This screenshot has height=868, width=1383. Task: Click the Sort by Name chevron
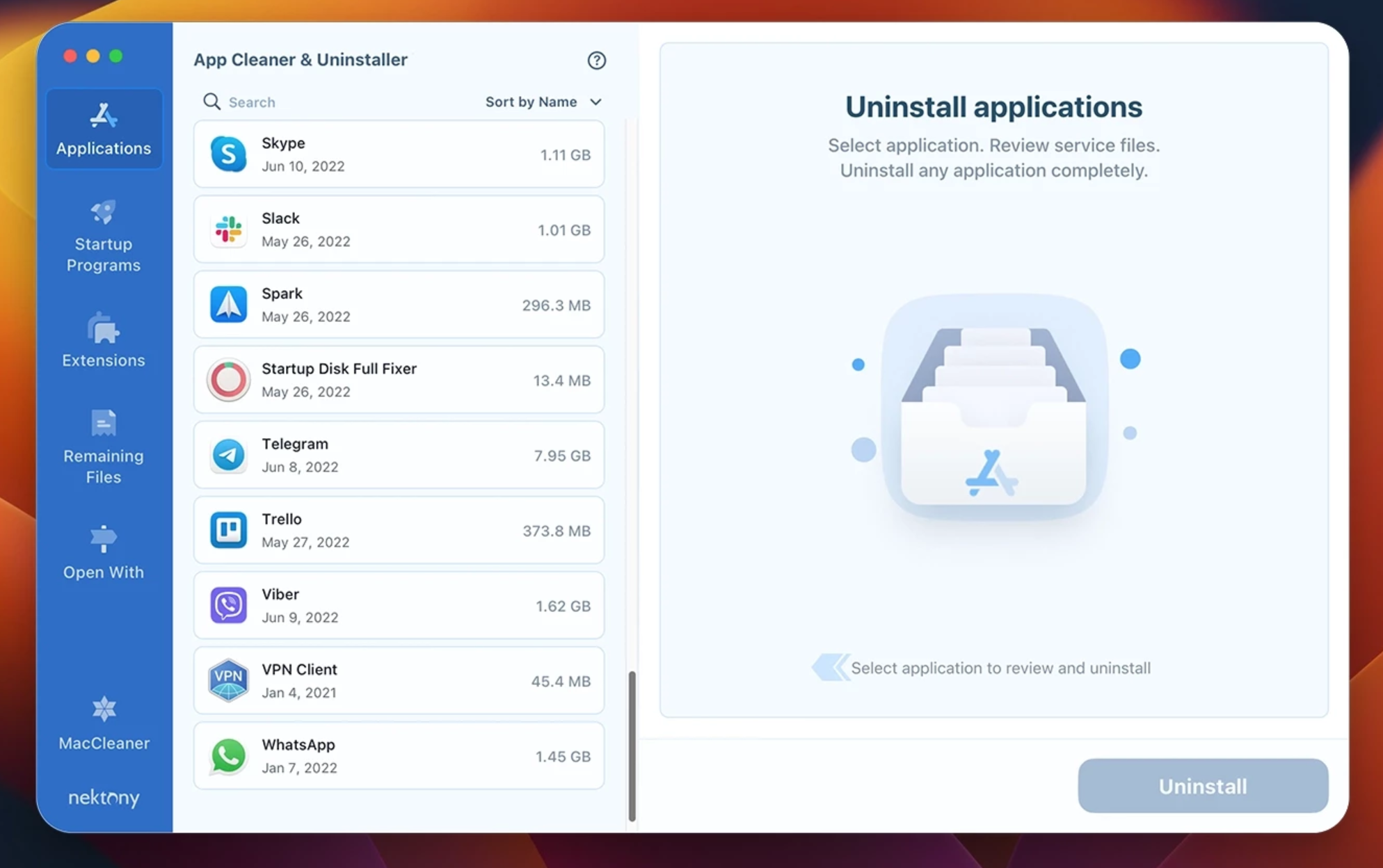coord(596,101)
